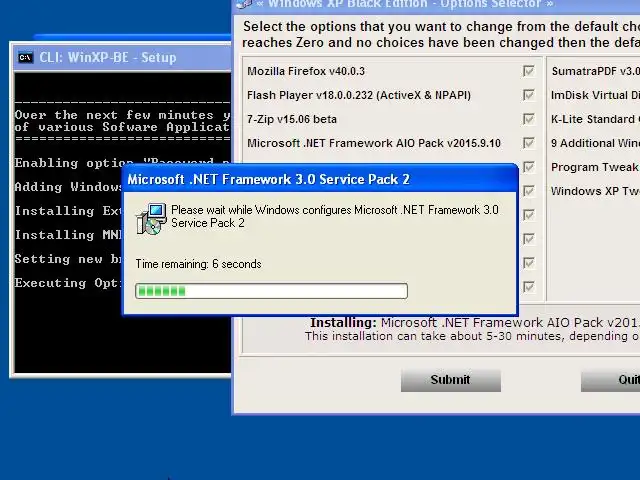Click the ImDisk Virtual option label

click(x=596, y=95)
